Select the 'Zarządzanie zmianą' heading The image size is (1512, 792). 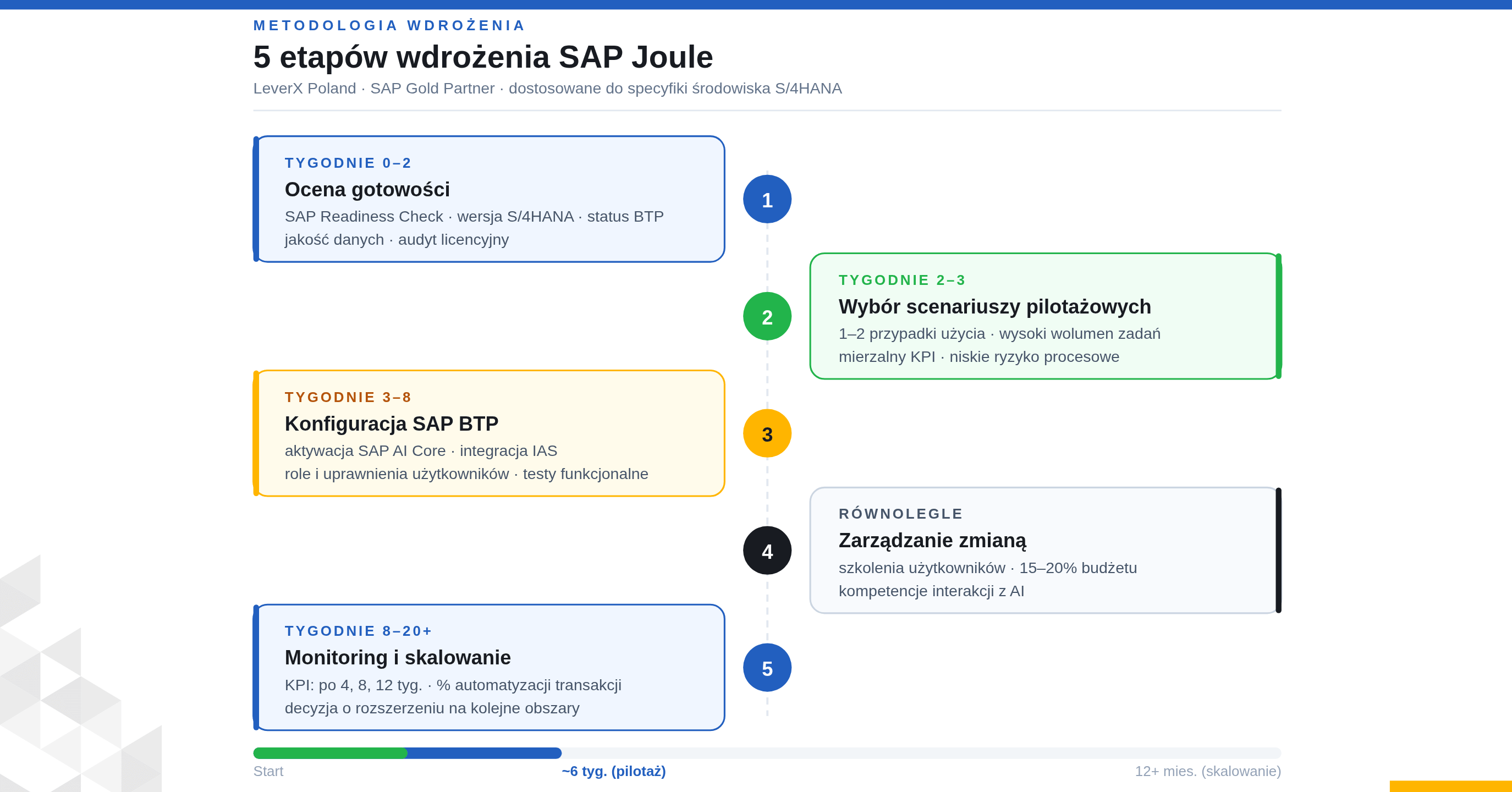coord(932,541)
